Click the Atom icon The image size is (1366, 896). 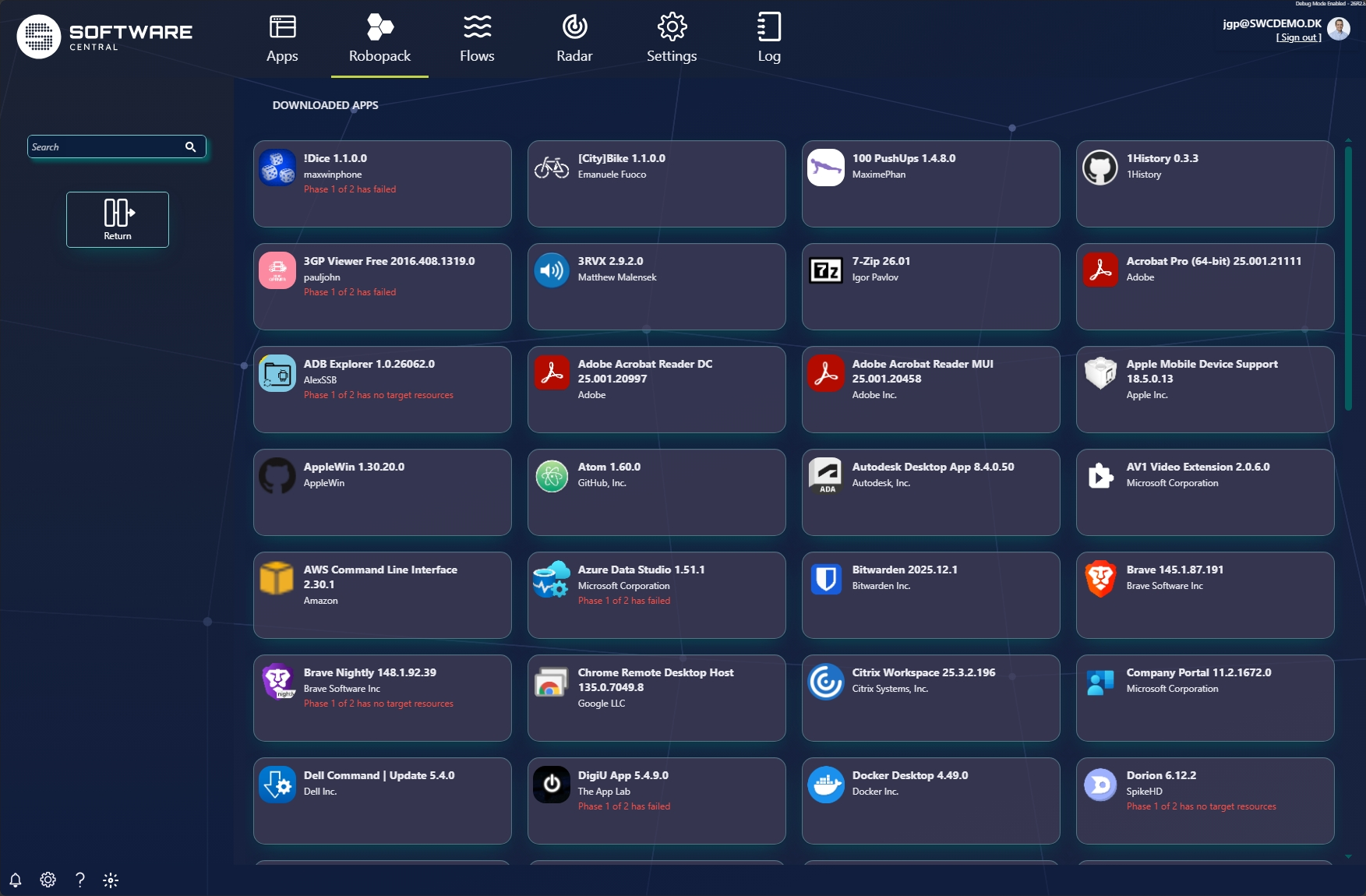[552, 476]
